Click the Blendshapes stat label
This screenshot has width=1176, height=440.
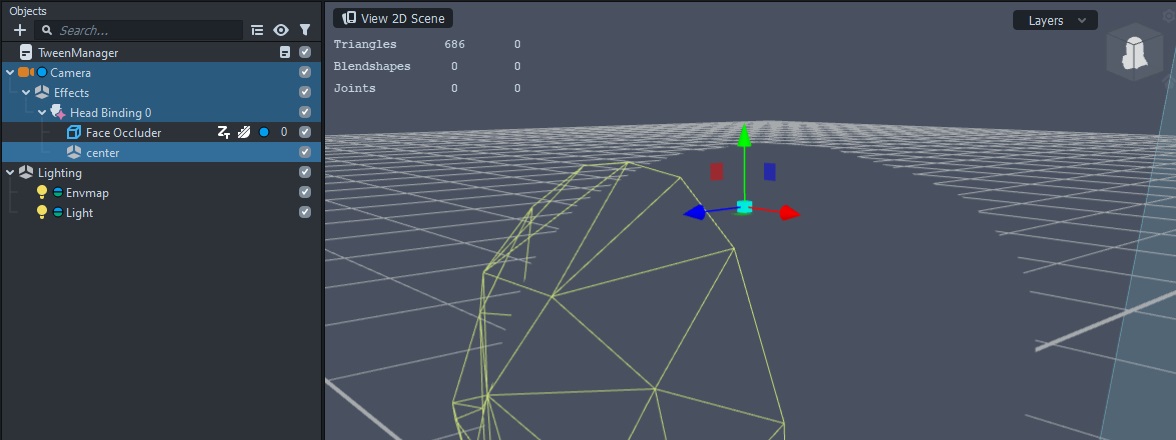[x=372, y=66]
